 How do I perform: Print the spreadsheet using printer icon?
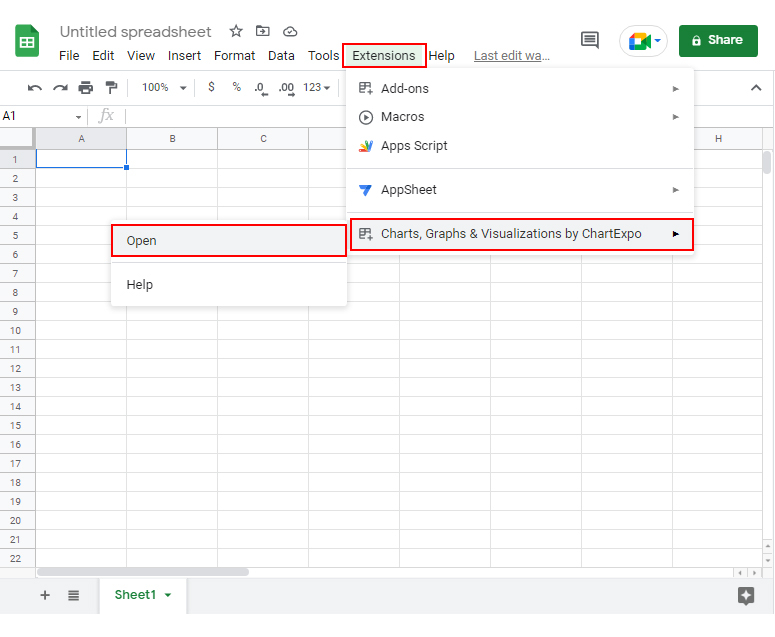coord(86,88)
